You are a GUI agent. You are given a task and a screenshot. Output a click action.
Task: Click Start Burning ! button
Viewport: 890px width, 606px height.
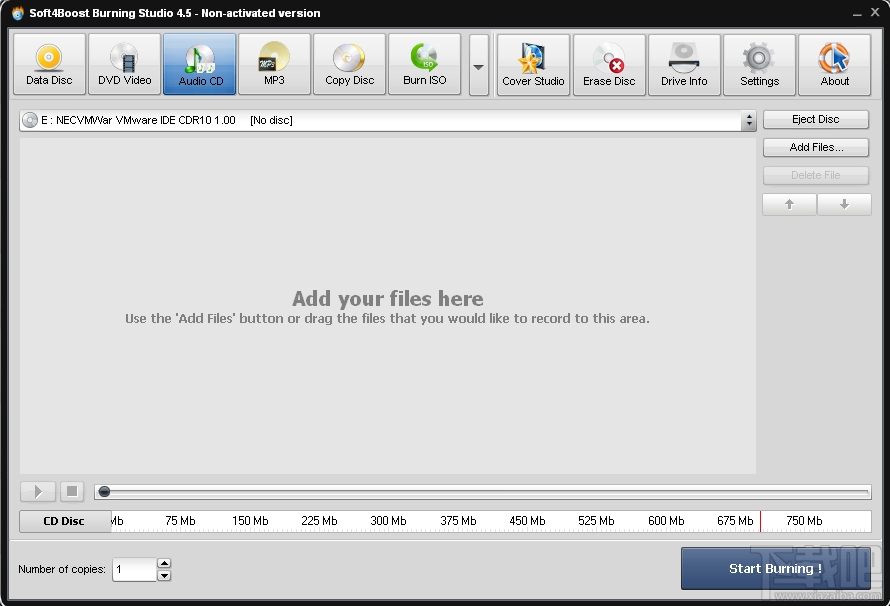(775, 569)
